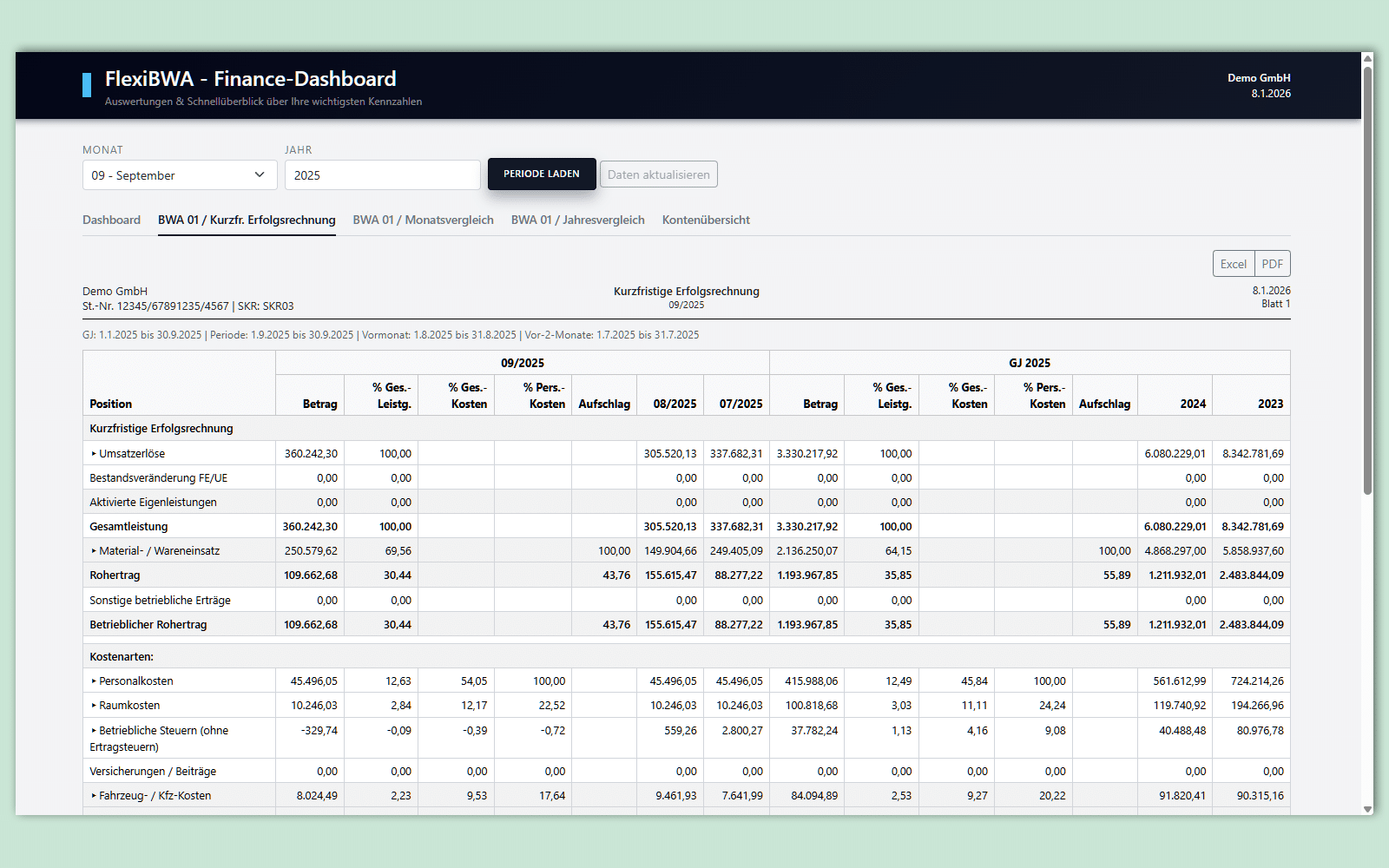Expand the Fahrzeug- / Kfz-Kosten row
This screenshot has width=1389, height=868.
[94, 796]
